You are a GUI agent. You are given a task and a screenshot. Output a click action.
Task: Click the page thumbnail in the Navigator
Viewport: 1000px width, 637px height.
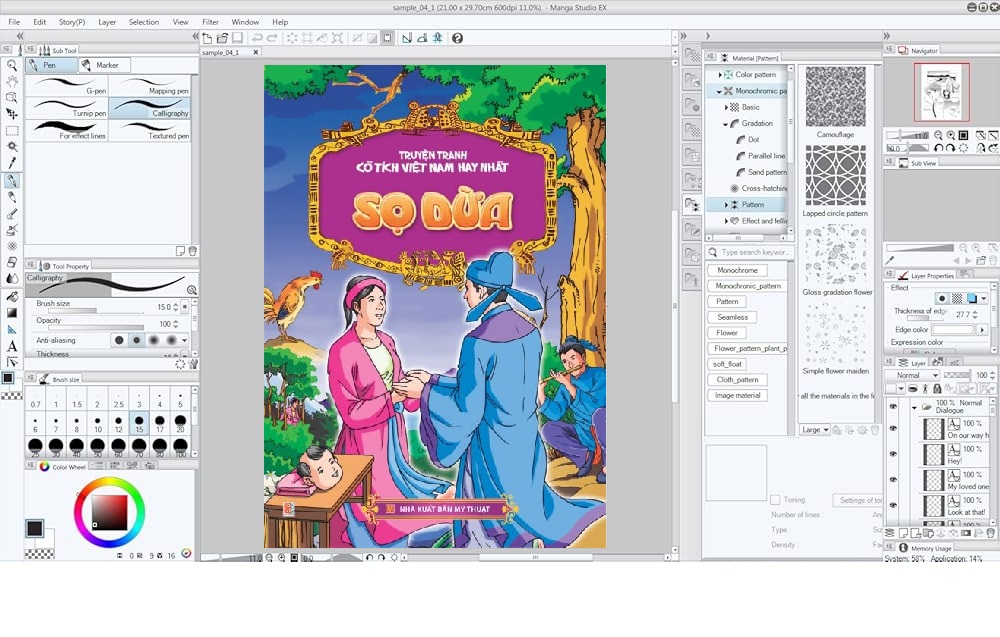[941, 91]
